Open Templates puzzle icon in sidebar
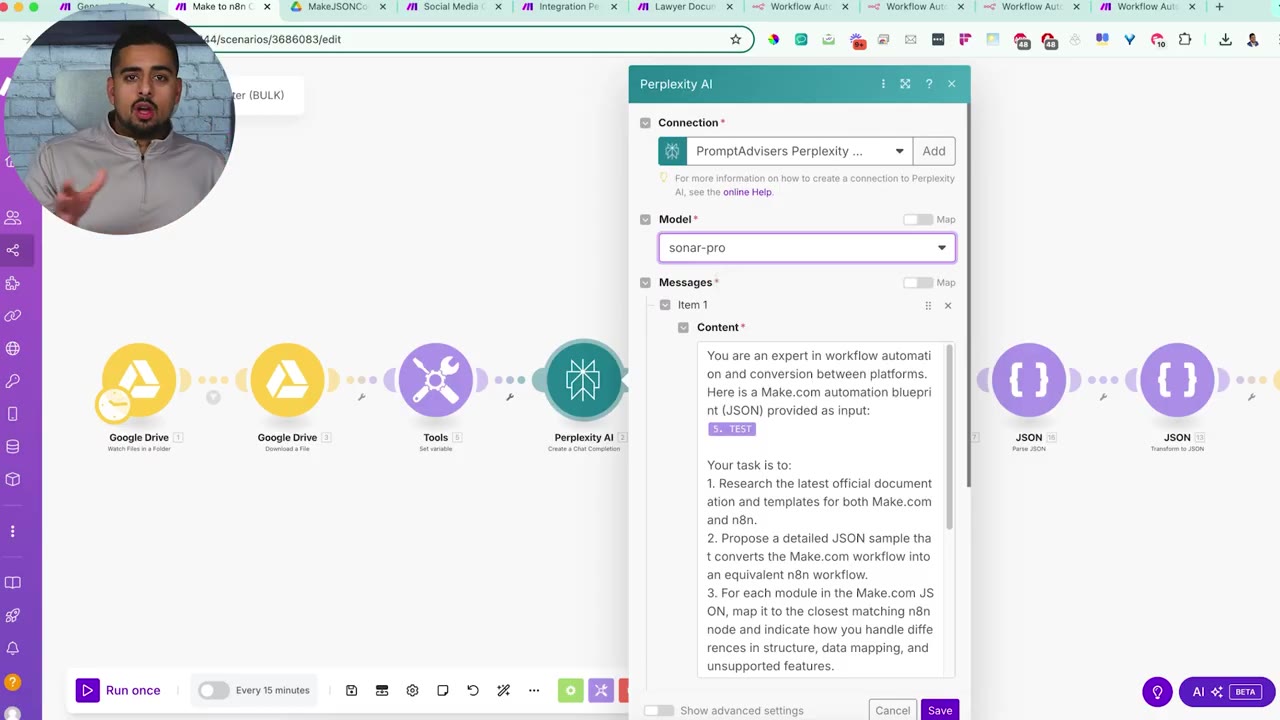1280x720 pixels. [x=13, y=283]
